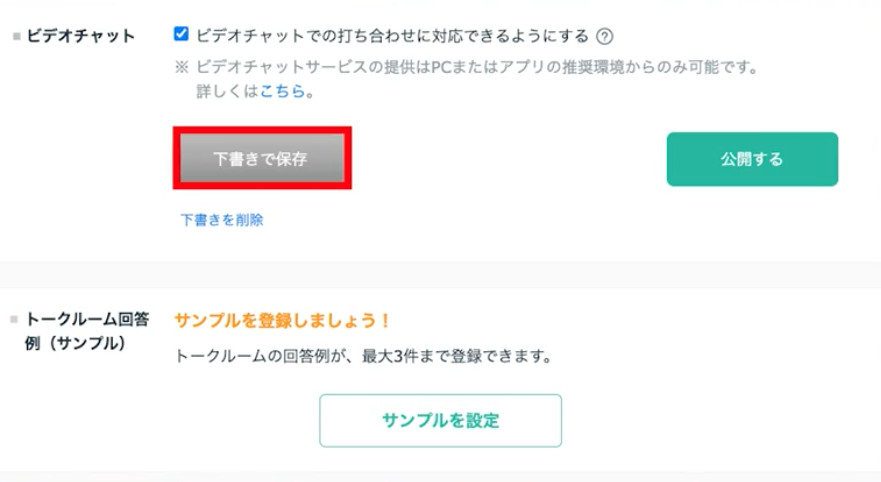Click the bullet marker beside ビデオチャット
The height and width of the screenshot is (482, 881).
13,37
